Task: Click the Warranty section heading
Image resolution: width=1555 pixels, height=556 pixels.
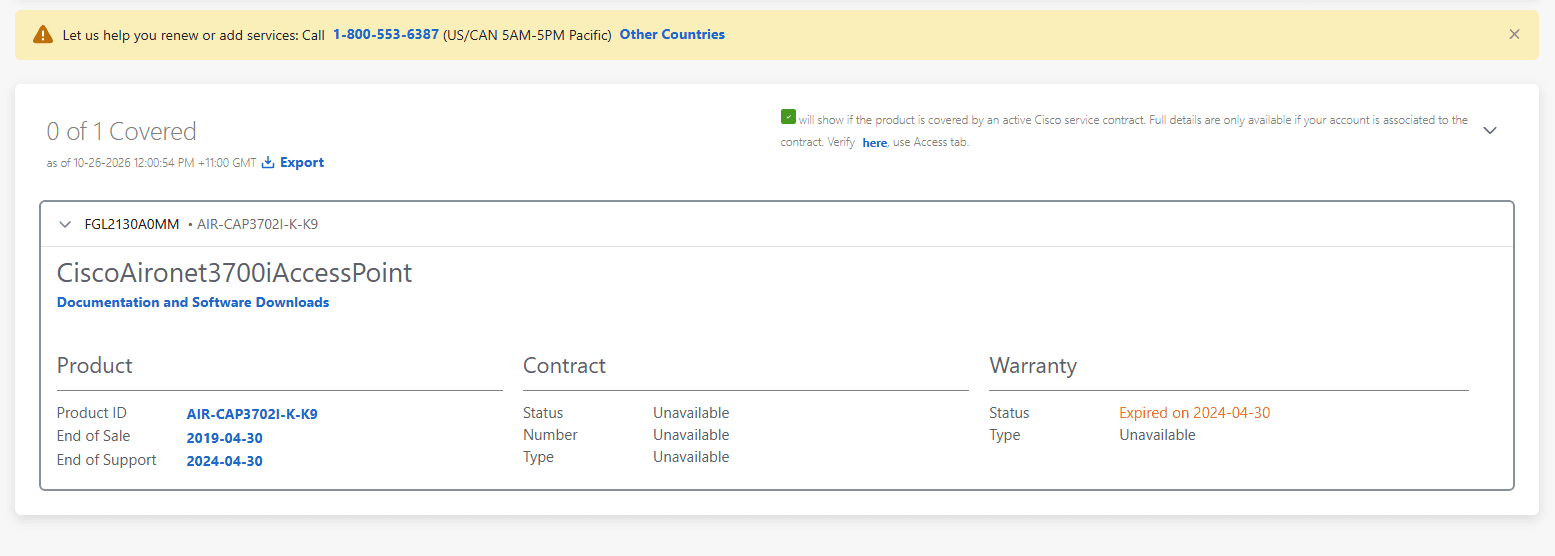Action: click(x=1033, y=366)
